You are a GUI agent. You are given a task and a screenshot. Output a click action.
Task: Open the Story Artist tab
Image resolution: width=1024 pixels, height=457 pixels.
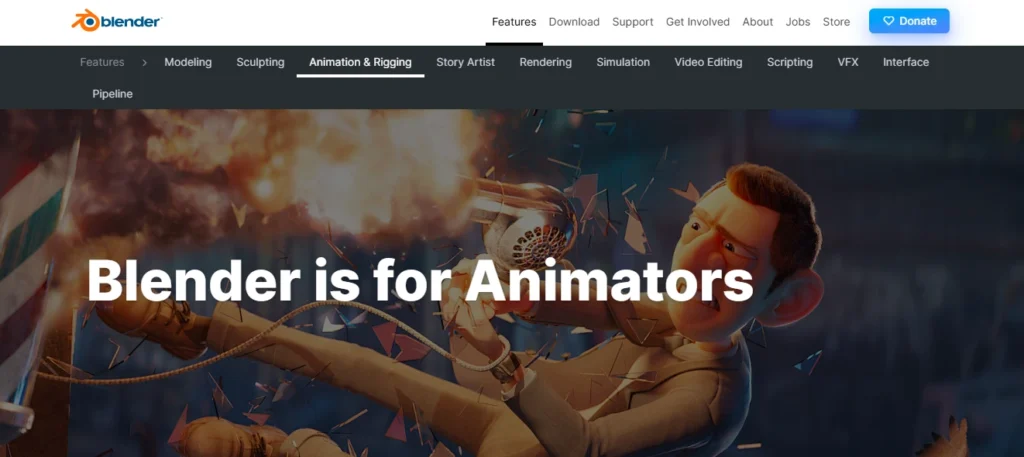click(x=466, y=62)
